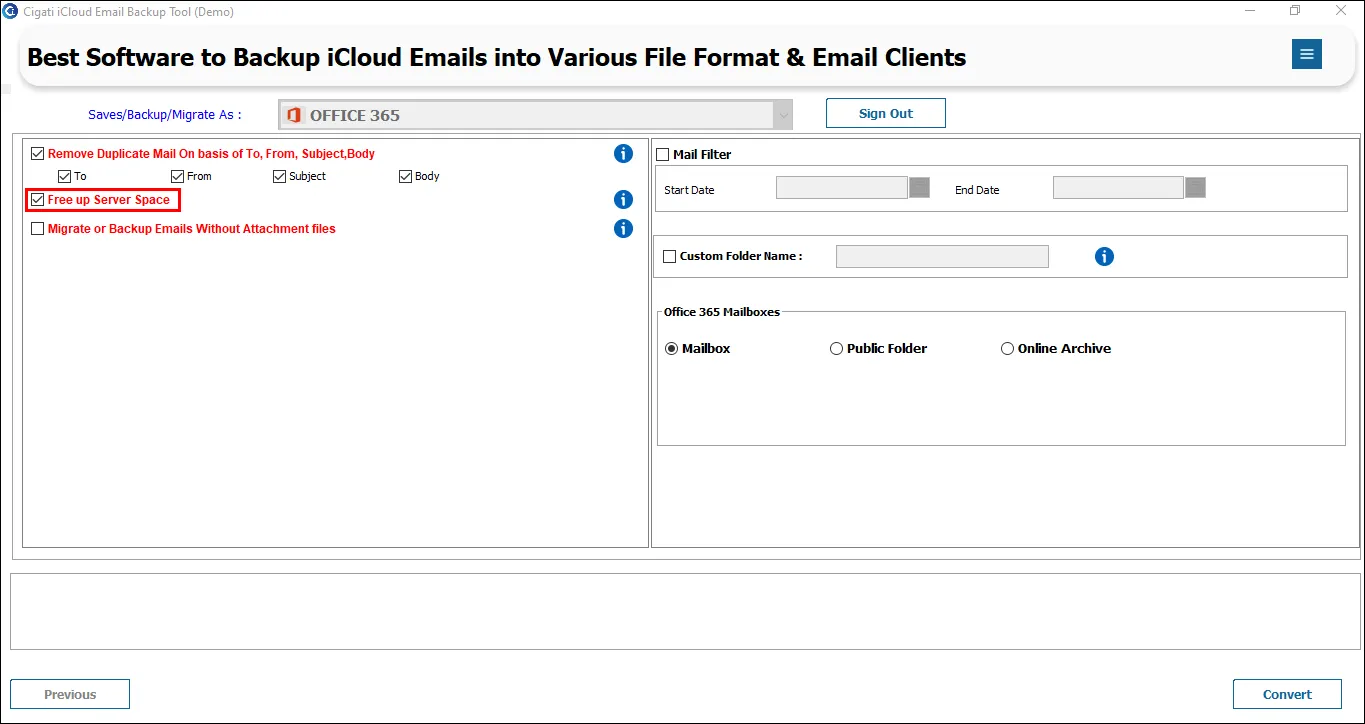Click the Custom Folder Name text field
Viewport: 1365px width, 724px height.
pos(942,257)
